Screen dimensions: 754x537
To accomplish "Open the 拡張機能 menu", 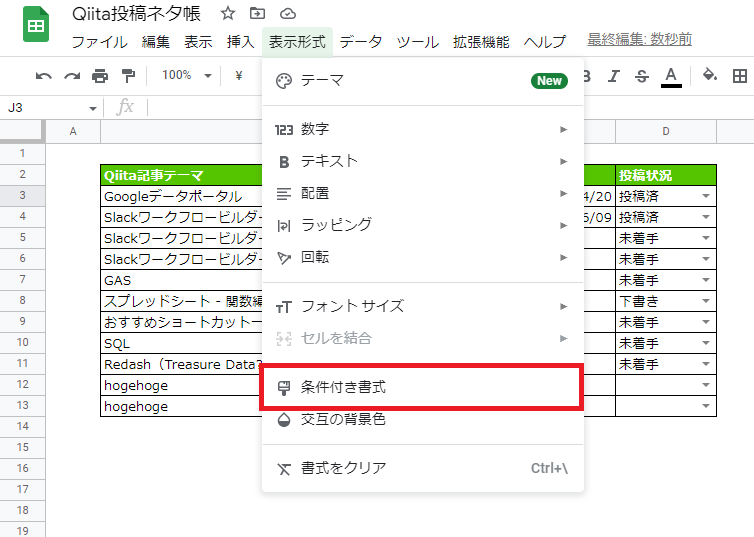I will pos(481,42).
